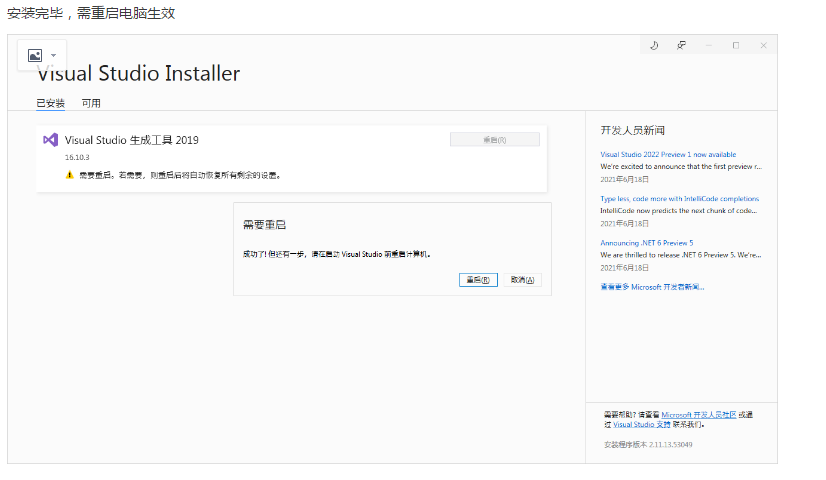Viewport: 826px width, 480px height.
Task: Close the Visual Studio Installer window
Action: coord(763,46)
